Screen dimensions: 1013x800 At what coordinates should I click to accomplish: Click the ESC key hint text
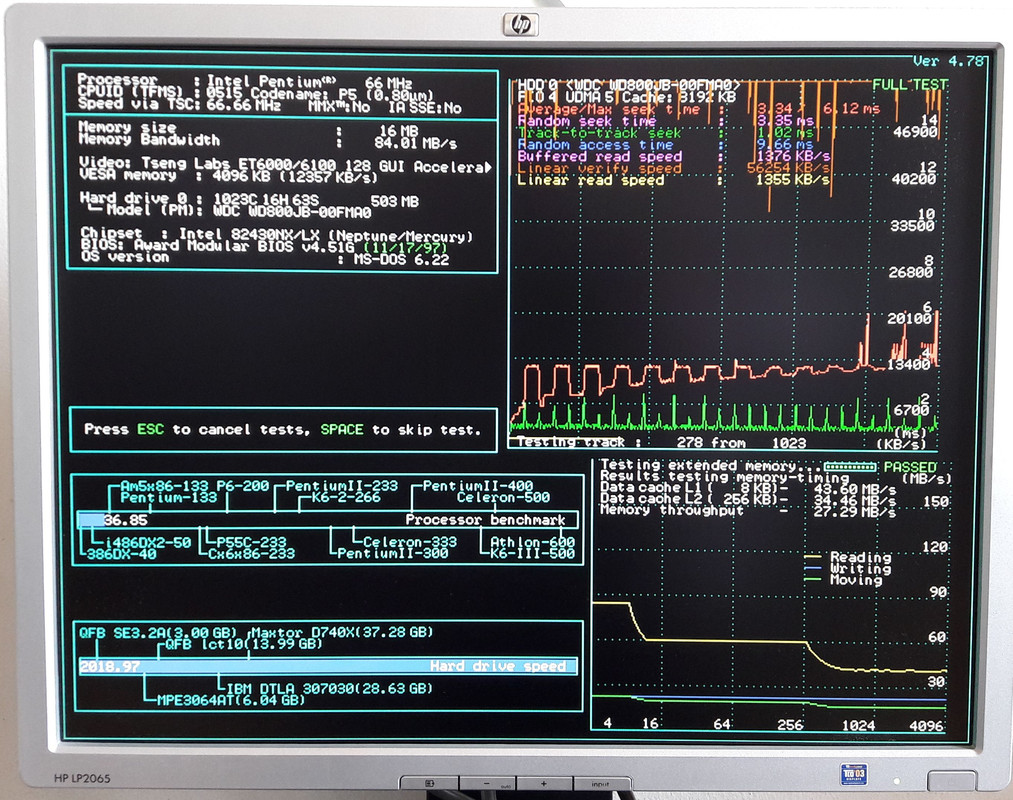pyautogui.click(x=150, y=429)
